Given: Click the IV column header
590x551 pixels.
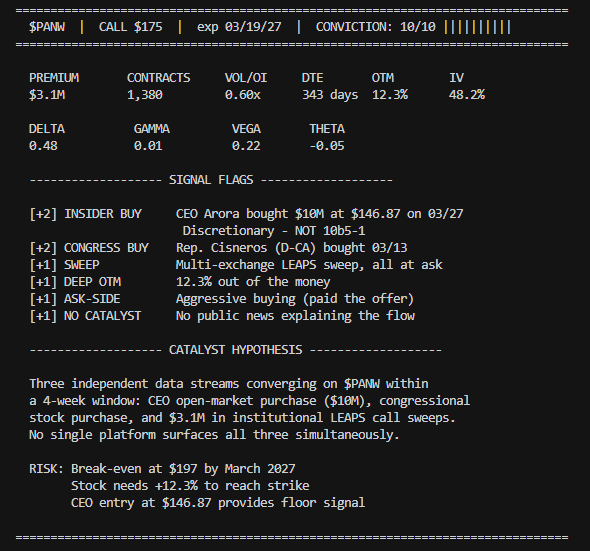Looking at the screenshot, I should click(456, 78).
